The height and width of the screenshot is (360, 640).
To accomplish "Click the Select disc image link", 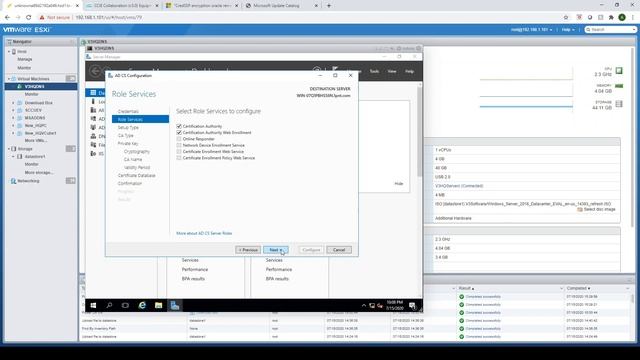I will coord(599,209).
